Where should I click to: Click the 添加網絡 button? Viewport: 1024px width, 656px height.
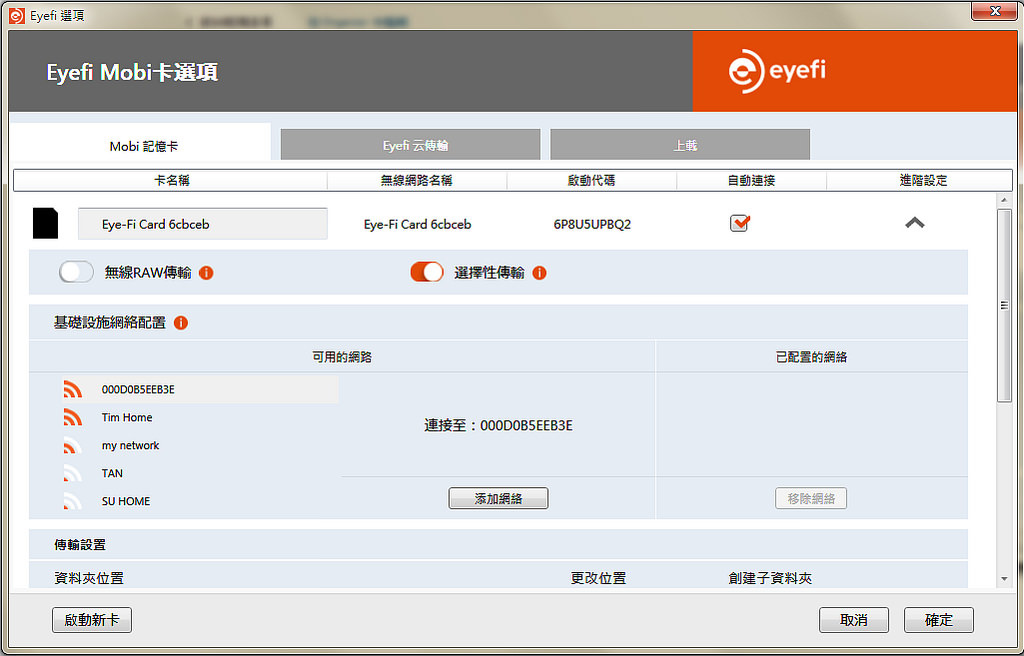(x=498, y=499)
